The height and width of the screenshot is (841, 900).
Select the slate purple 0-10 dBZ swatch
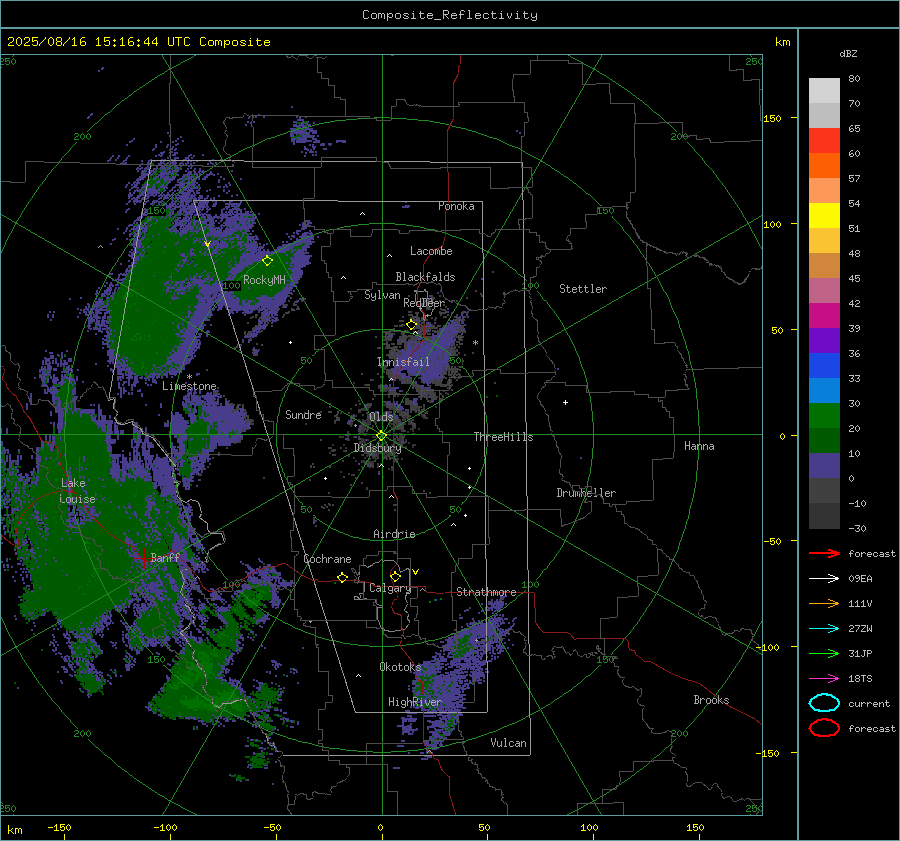[x=824, y=466]
